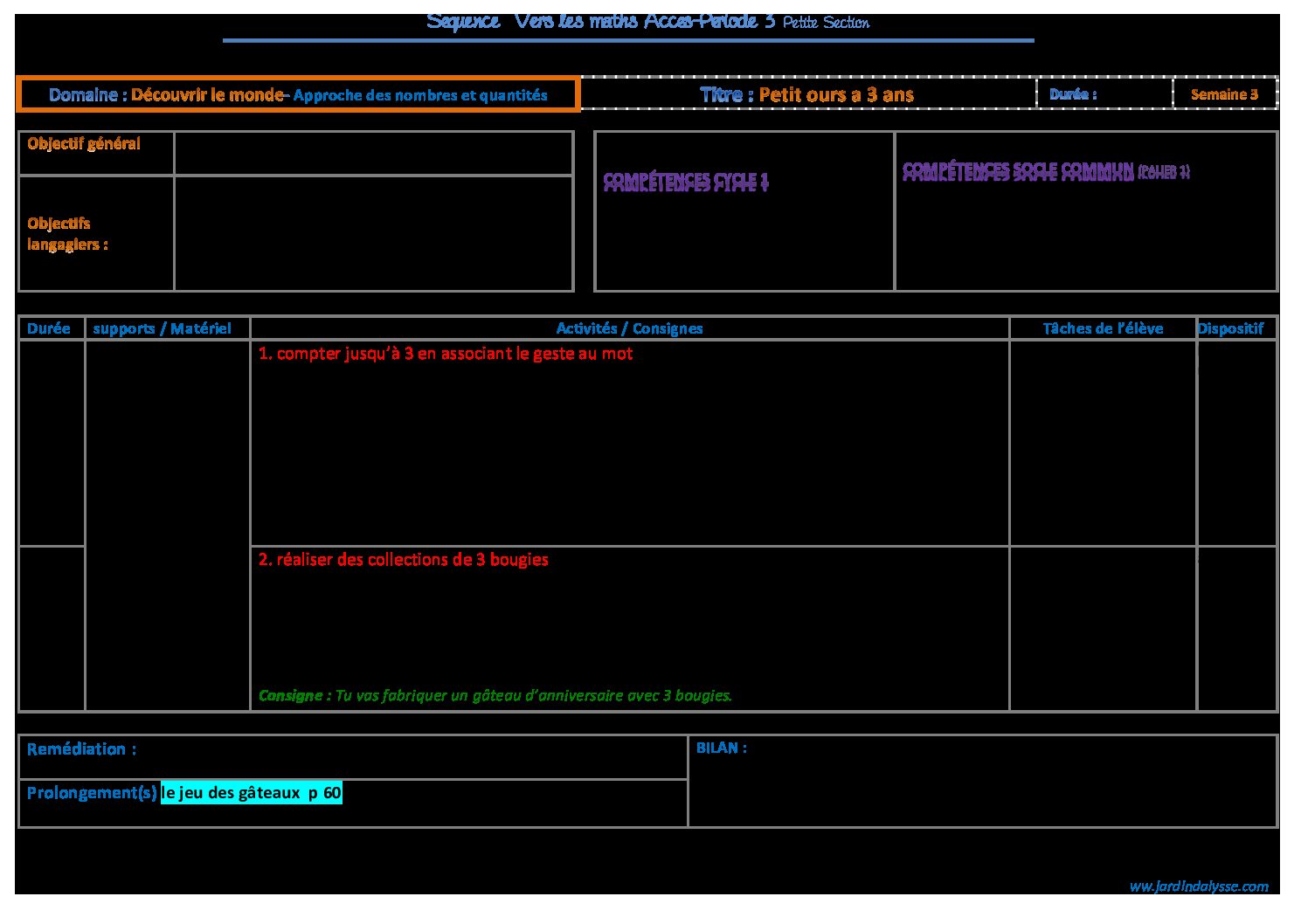Click the highlighted 'le jeu des gâteaux p 60' text

[x=252, y=793]
